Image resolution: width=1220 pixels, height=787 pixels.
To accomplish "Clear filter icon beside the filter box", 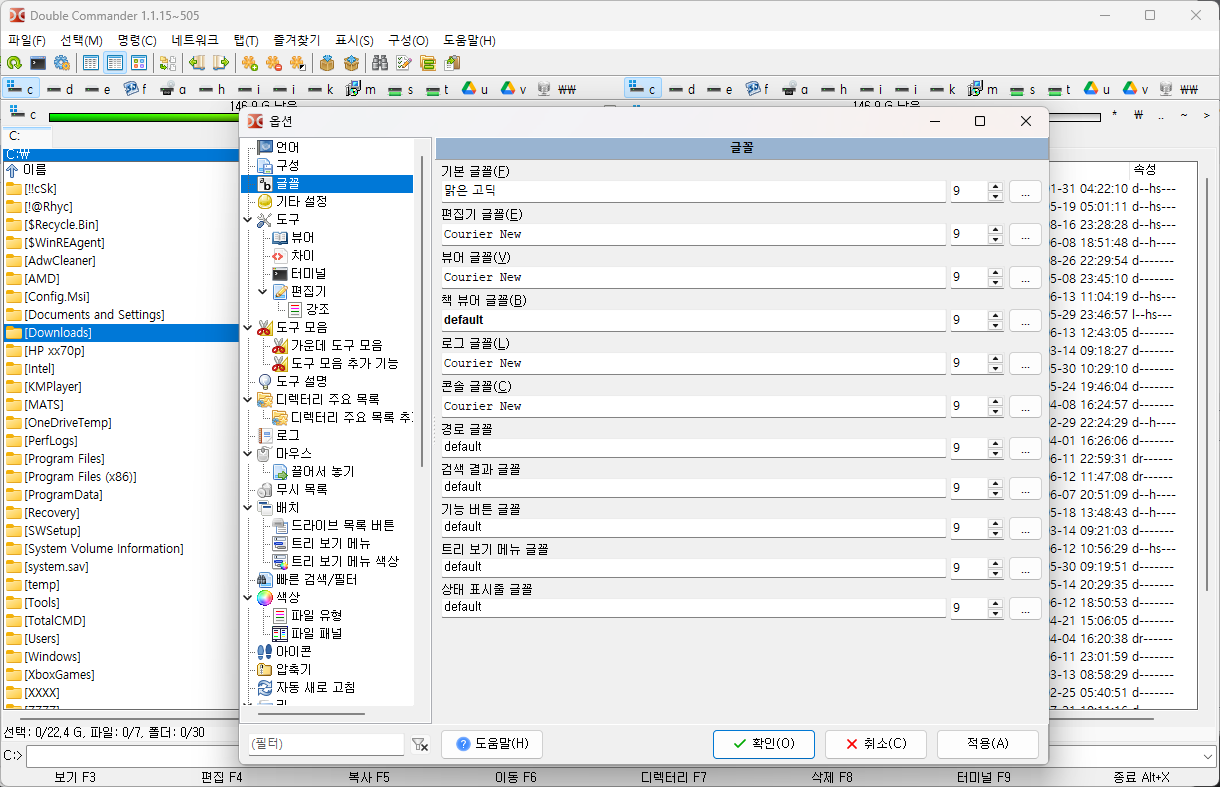I will tap(420, 745).
